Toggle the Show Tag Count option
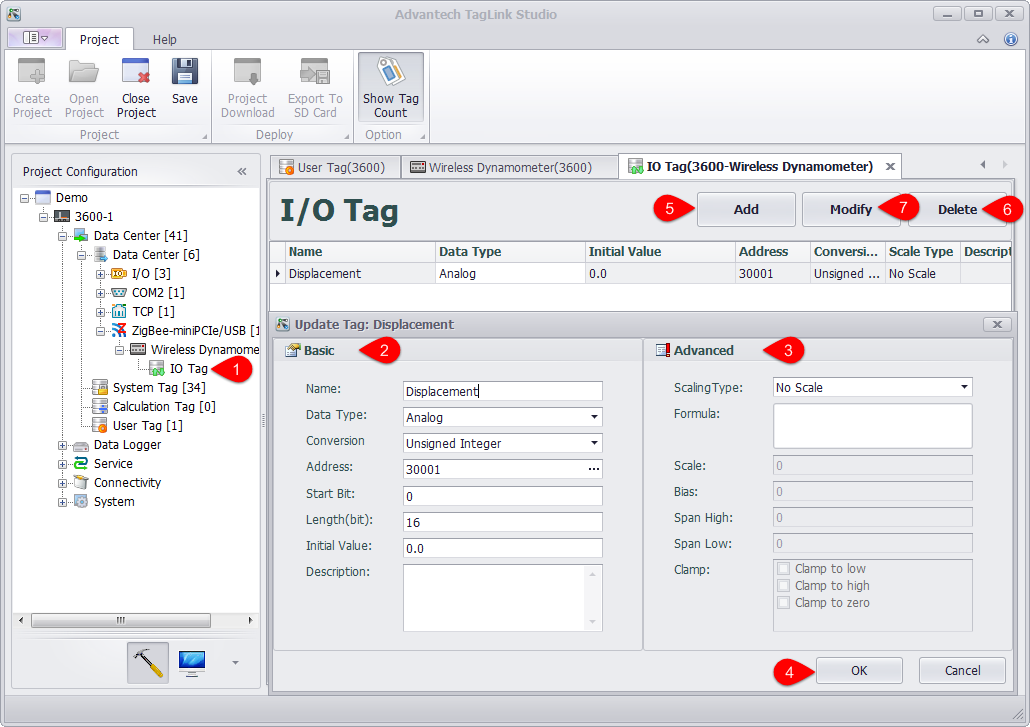This screenshot has height=727, width=1030. coord(391,87)
